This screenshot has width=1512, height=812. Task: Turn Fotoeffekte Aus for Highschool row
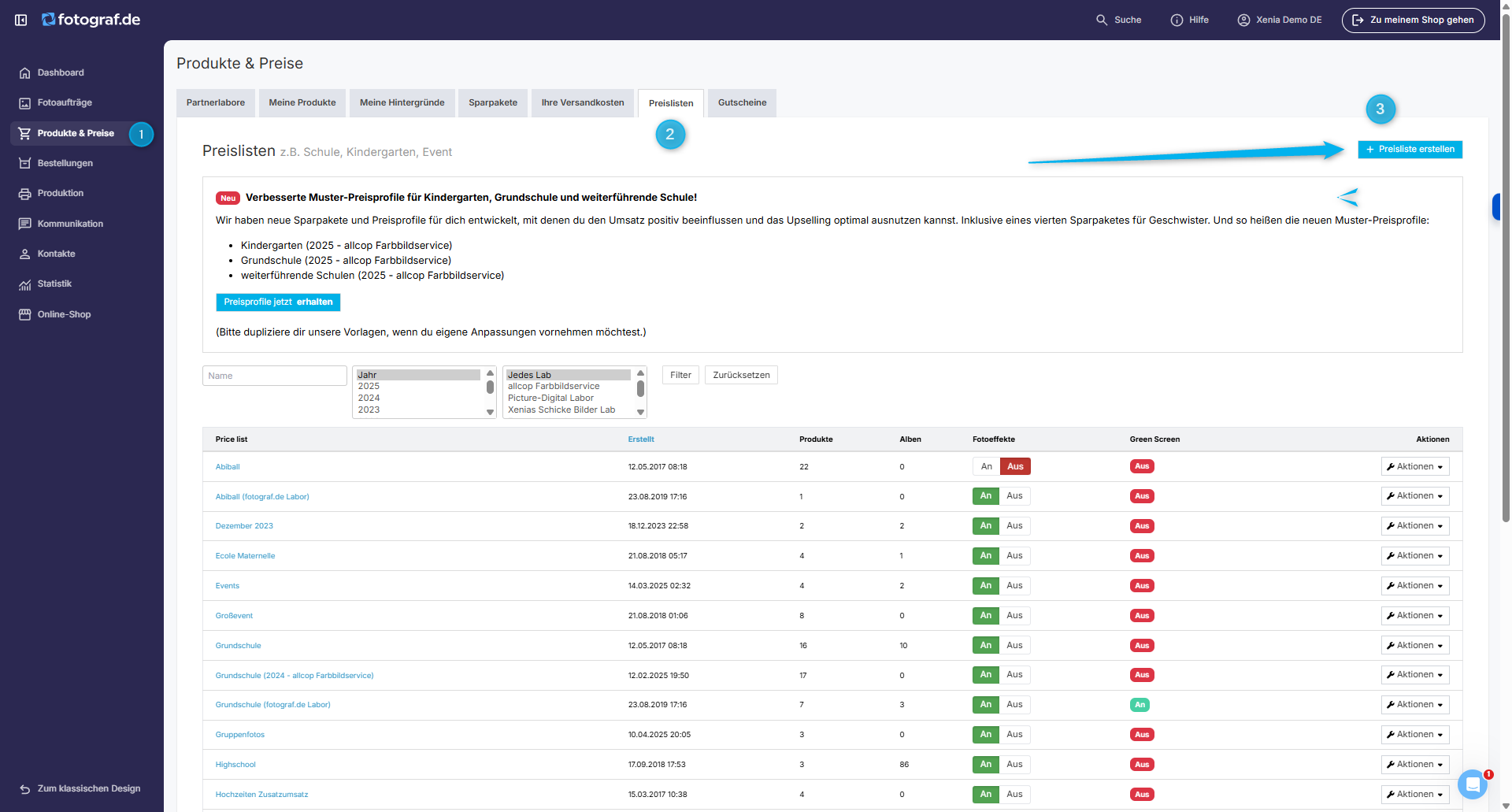(x=1014, y=765)
